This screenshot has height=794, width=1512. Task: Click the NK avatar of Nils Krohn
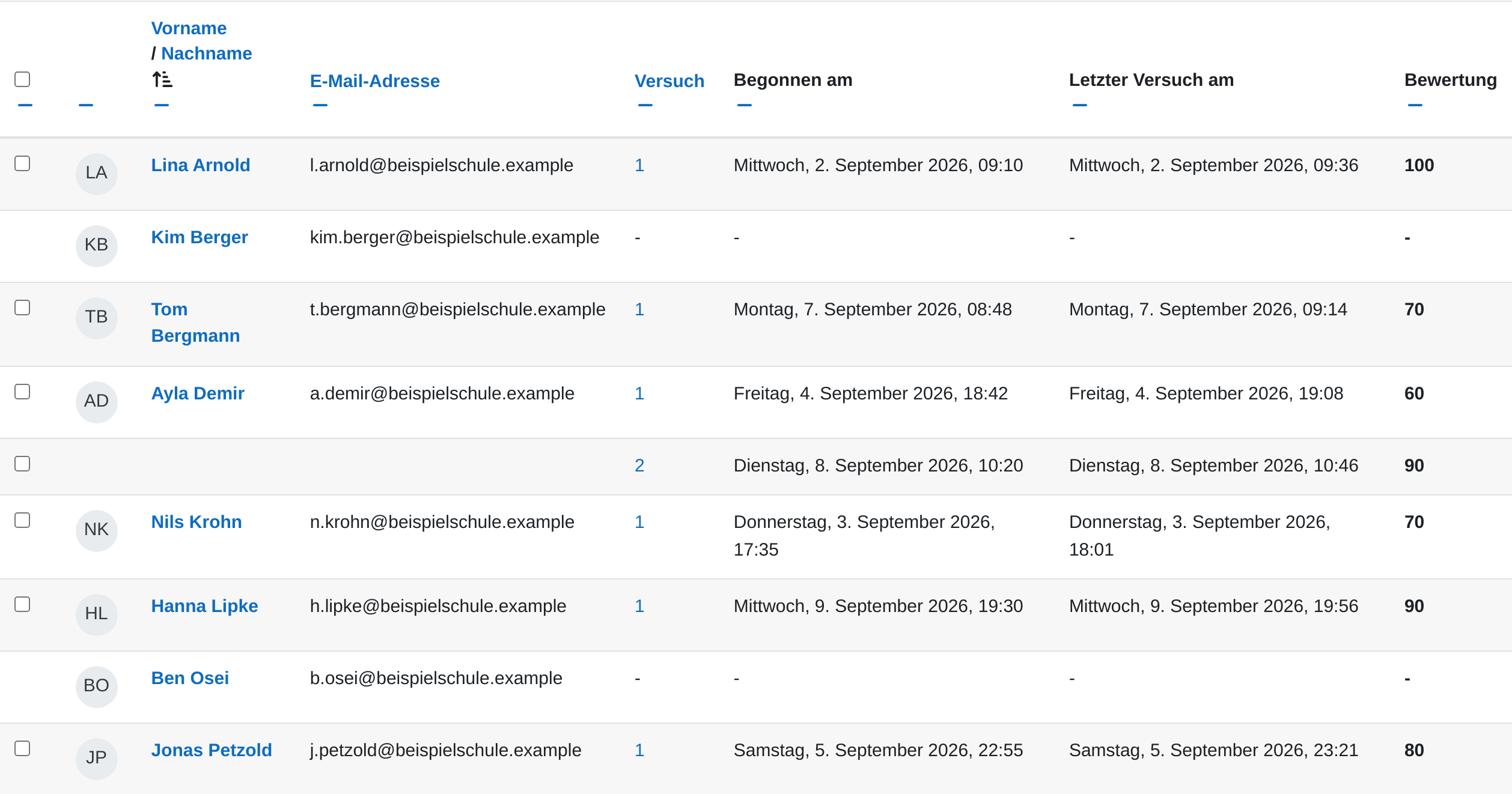point(97,530)
